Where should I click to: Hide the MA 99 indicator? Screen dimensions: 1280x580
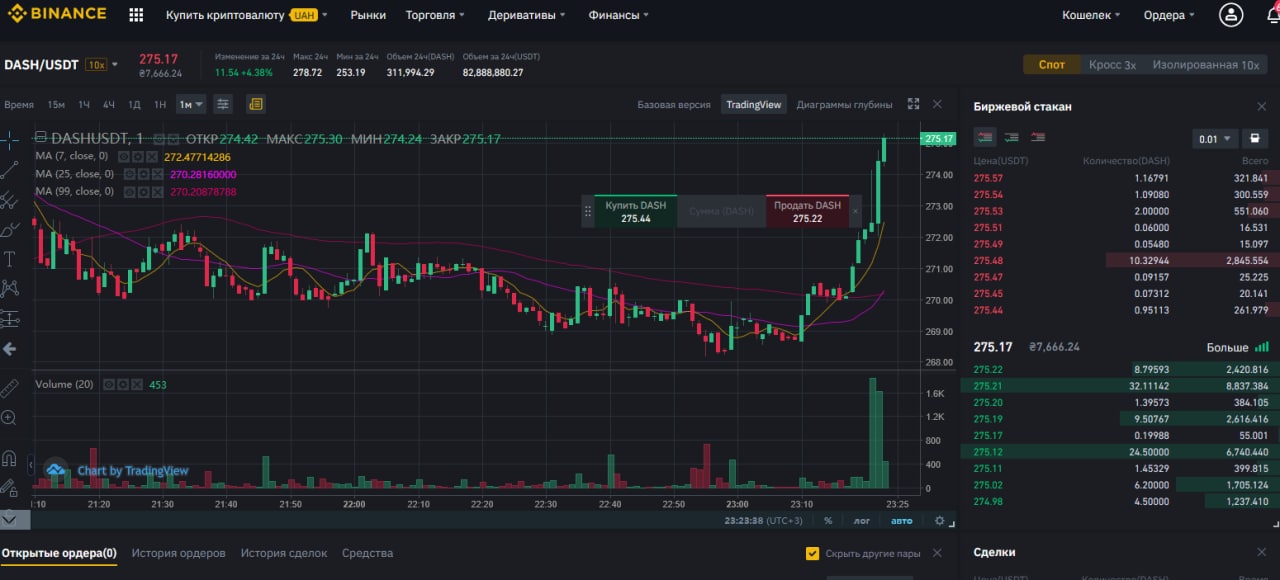click(x=131, y=191)
